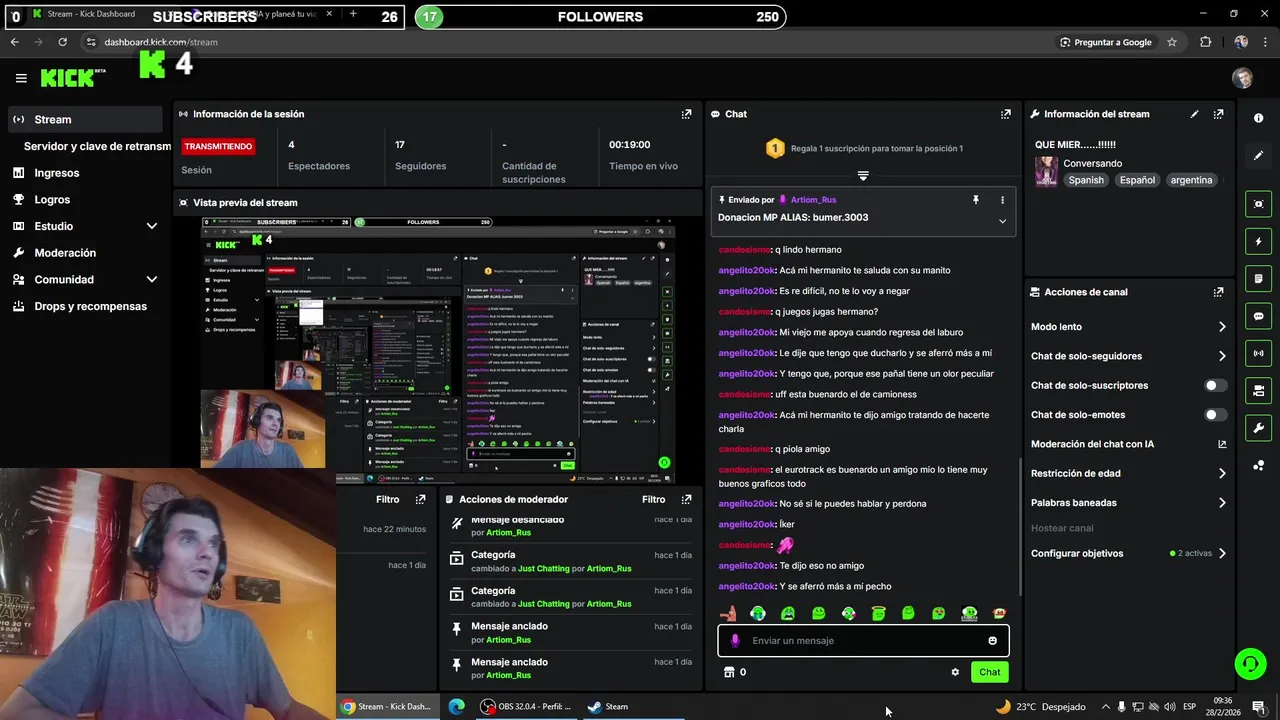This screenshot has width=1280, height=720.
Task: Click Artiom_Rus in the pinned message
Action: [x=813, y=200]
